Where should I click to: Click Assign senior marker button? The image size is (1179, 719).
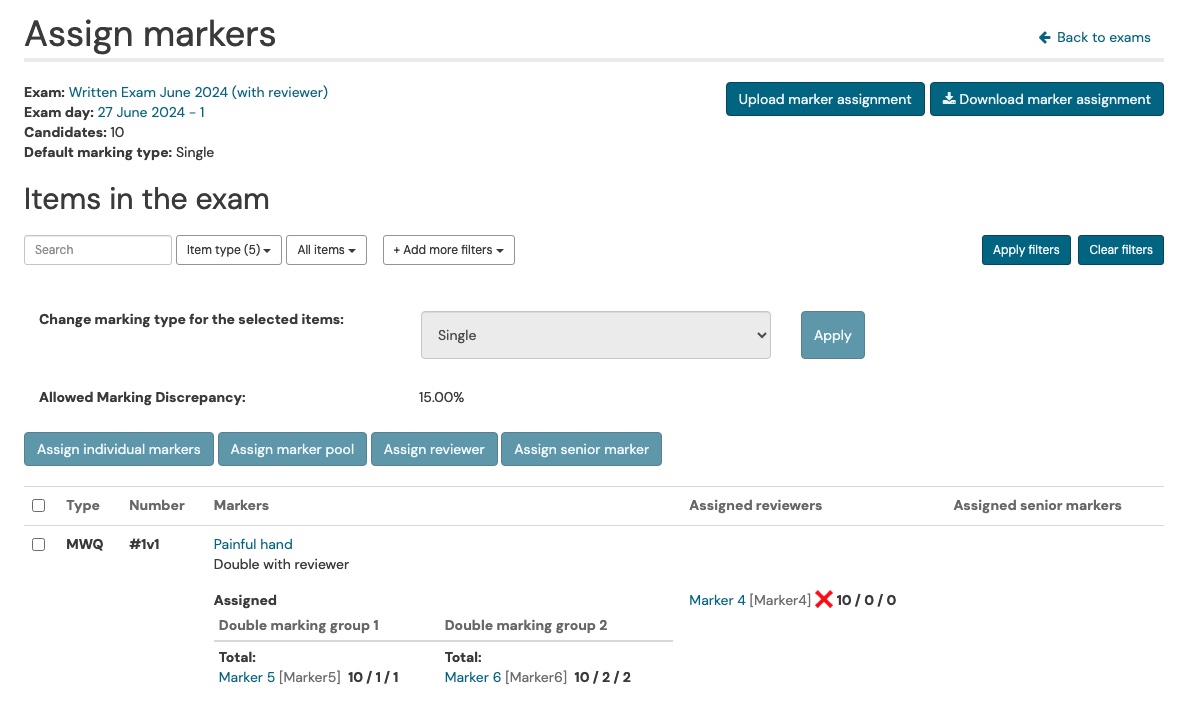point(581,449)
